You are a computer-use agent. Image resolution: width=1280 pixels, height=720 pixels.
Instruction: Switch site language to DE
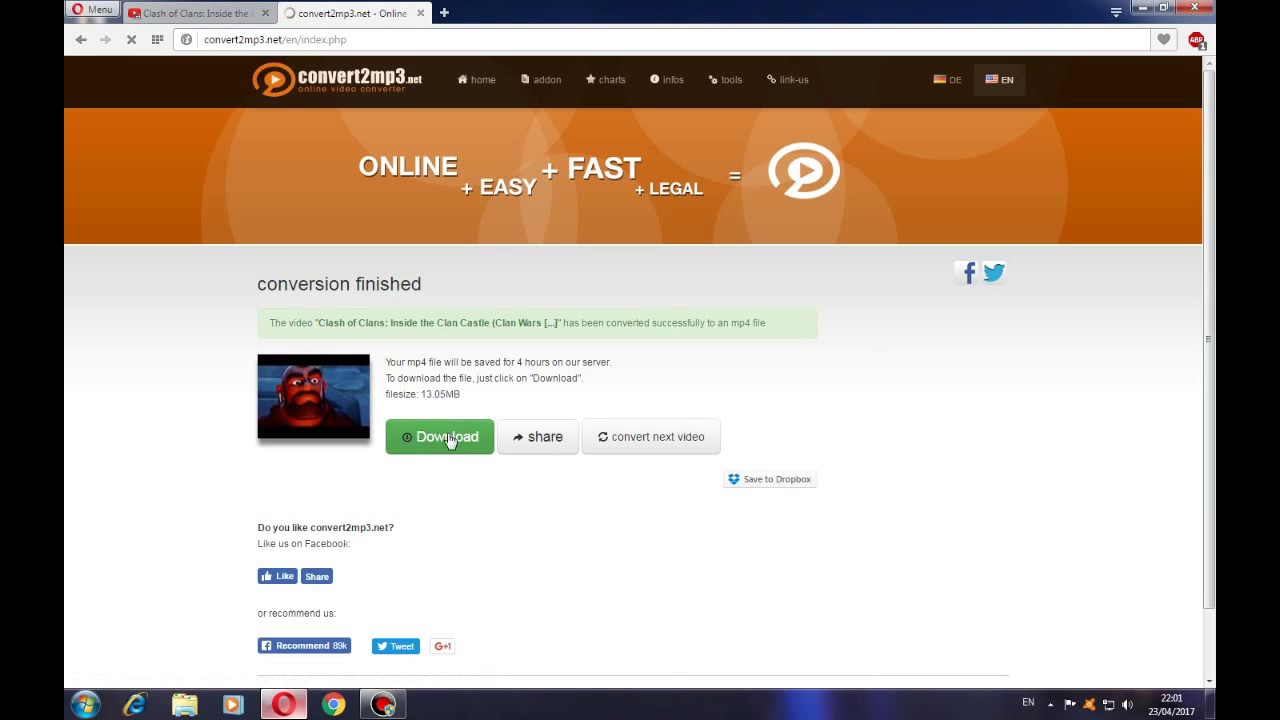click(x=947, y=80)
